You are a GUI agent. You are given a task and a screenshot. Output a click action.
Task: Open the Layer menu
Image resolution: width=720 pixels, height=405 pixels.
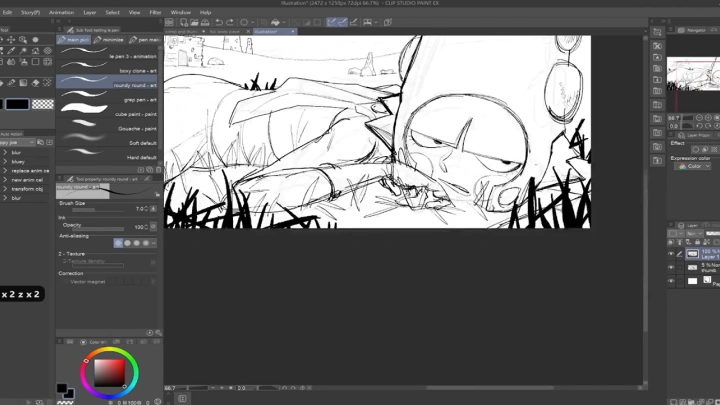[x=90, y=12]
